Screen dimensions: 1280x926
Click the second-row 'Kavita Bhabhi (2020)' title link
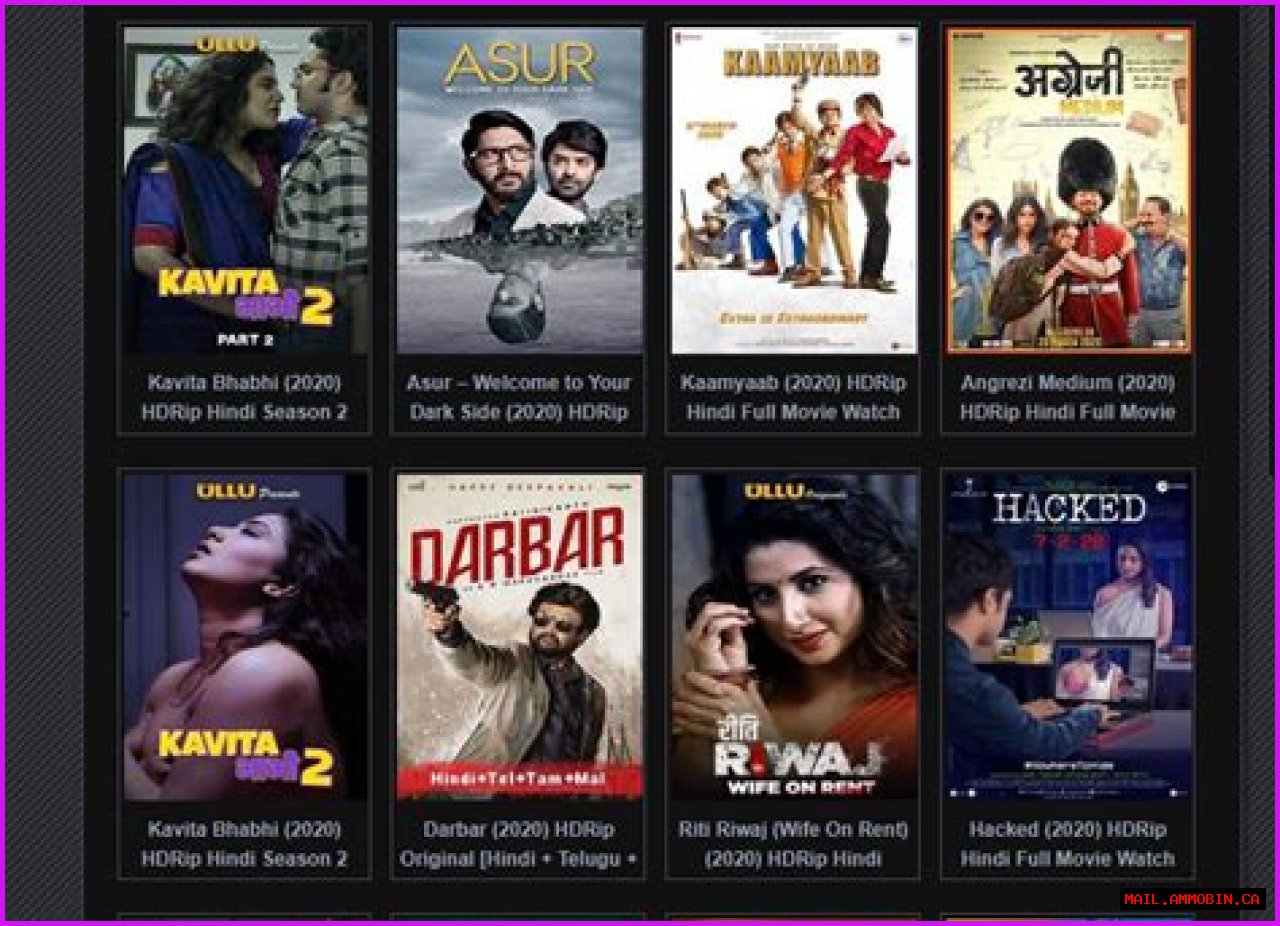click(x=245, y=844)
